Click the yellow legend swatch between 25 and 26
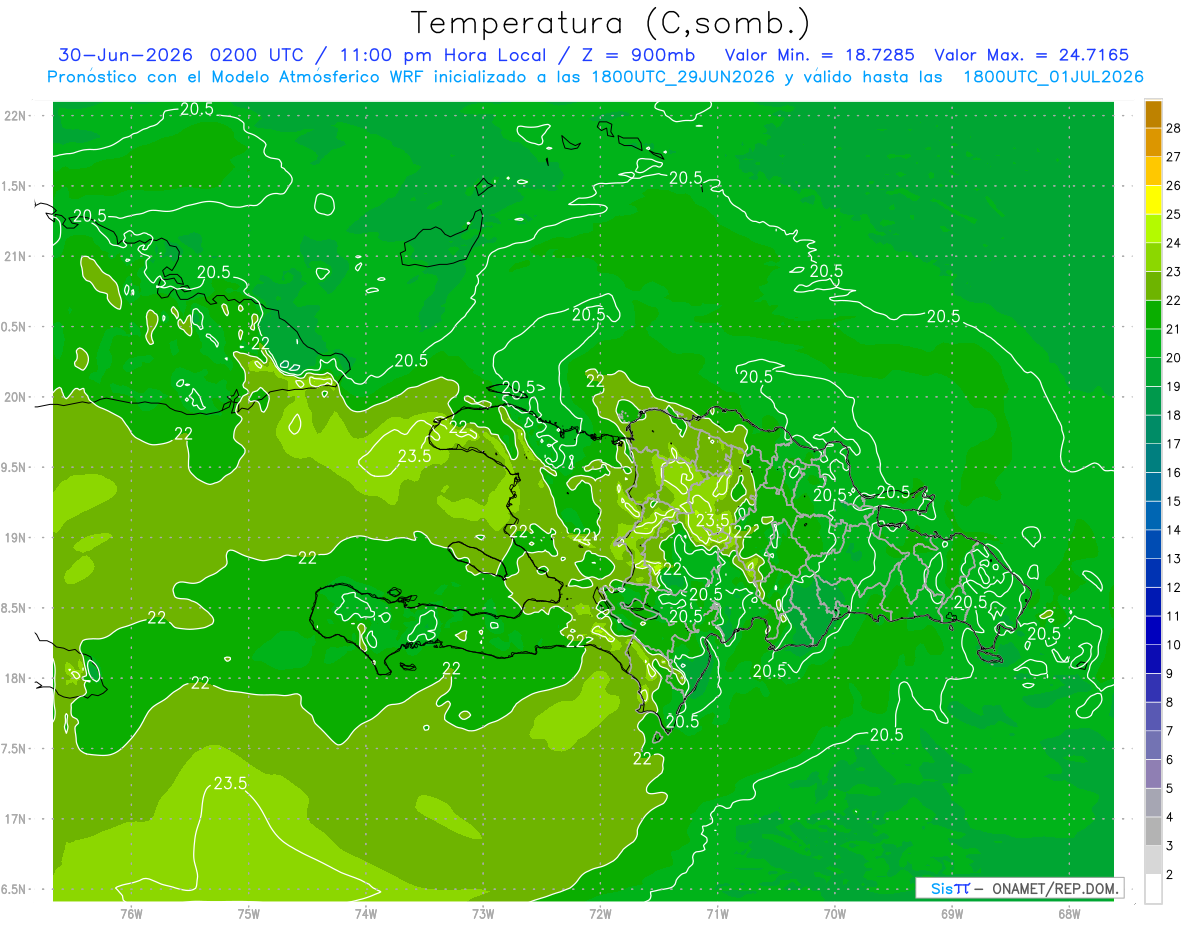This screenshot has height=927, width=1200. [x=1153, y=200]
